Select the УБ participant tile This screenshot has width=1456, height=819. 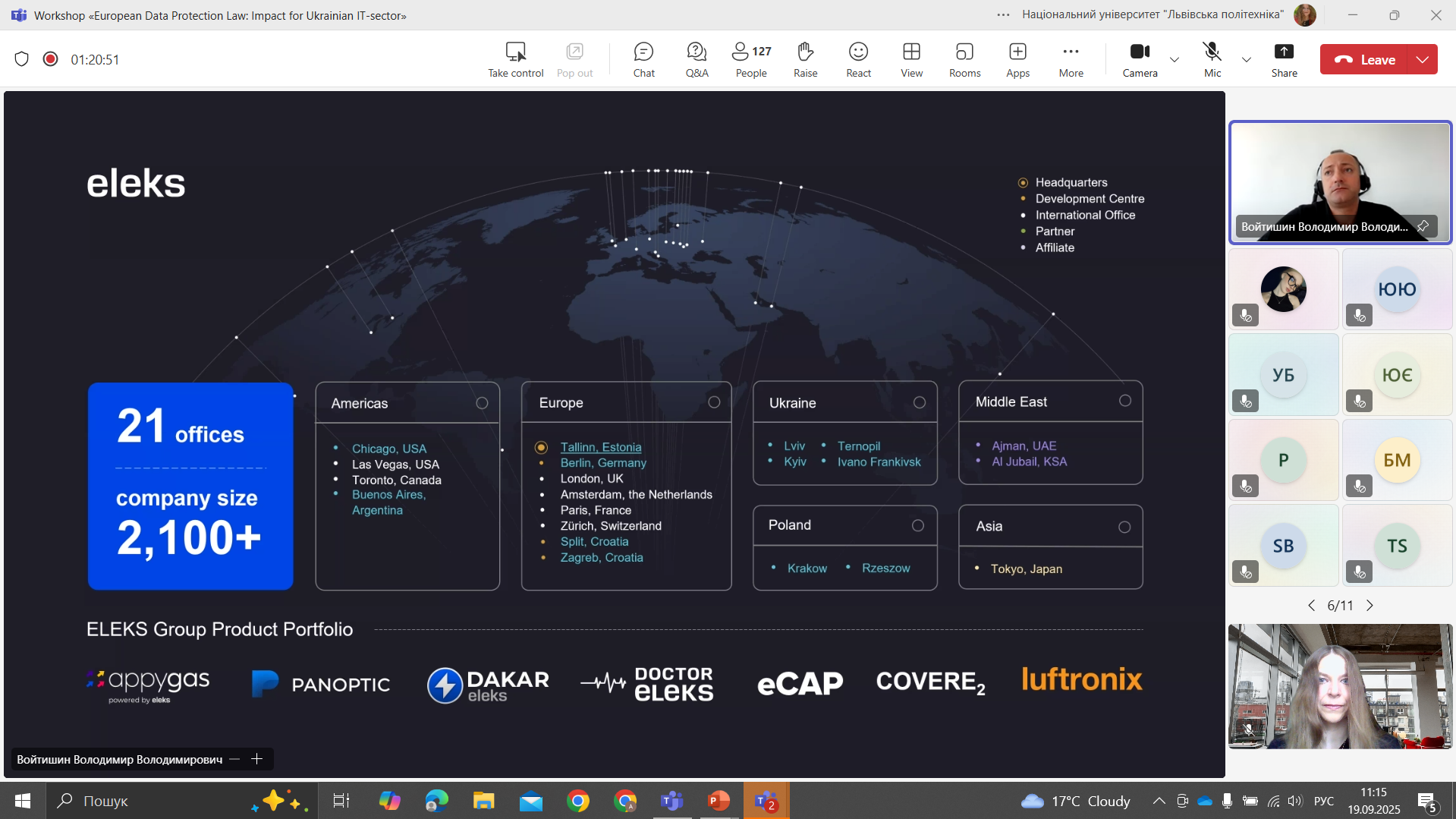click(x=1283, y=375)
